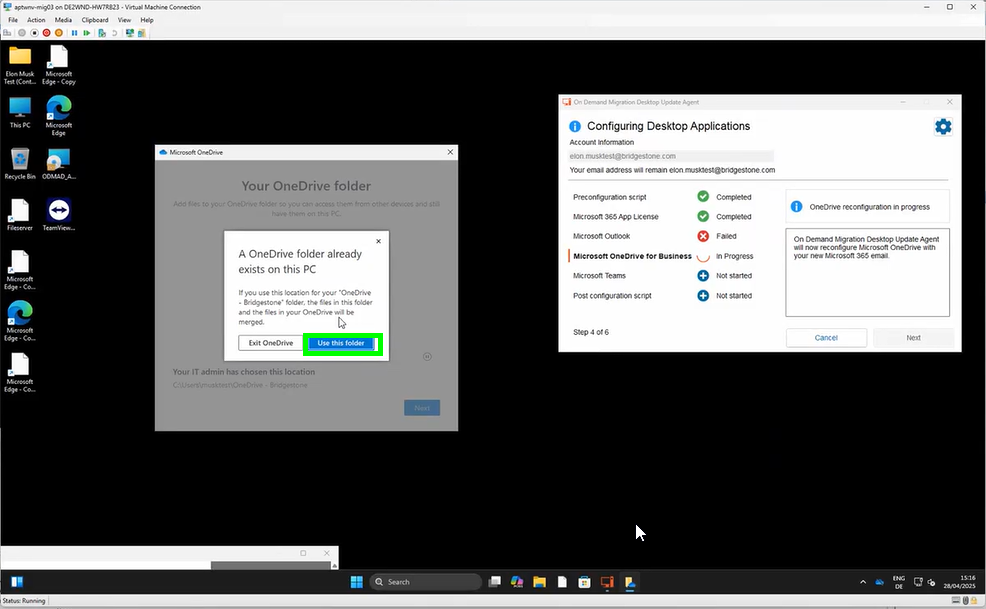Select the Microsoft Edge - Copy desktop shortcut
The height and width of the screenshot is (609, 986).
pyautogui.click(x=59, y=65)
